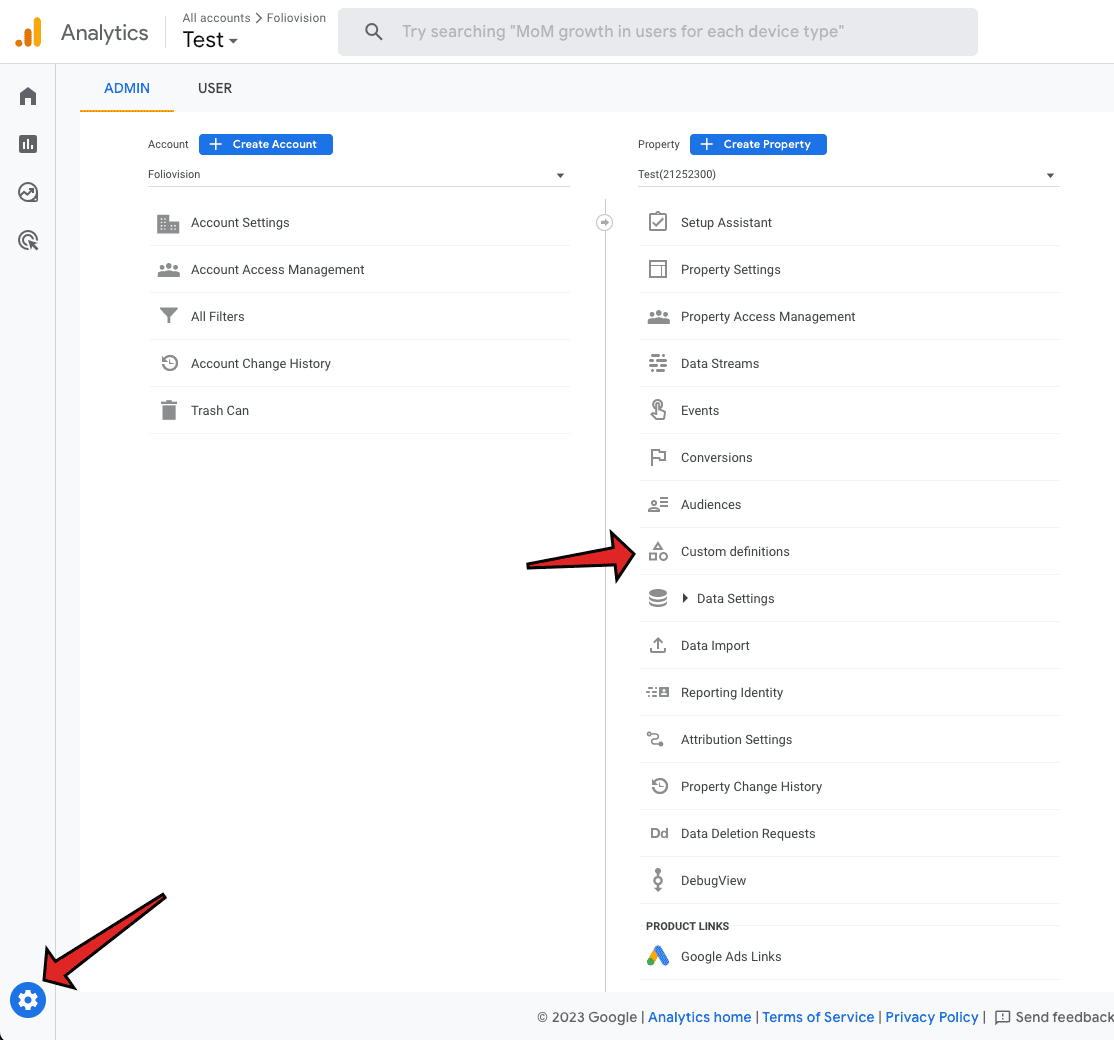This screenshot has height=1040, width=1114.
Task: Click the Property Change History clock icon
Action: tap(659, 786)
